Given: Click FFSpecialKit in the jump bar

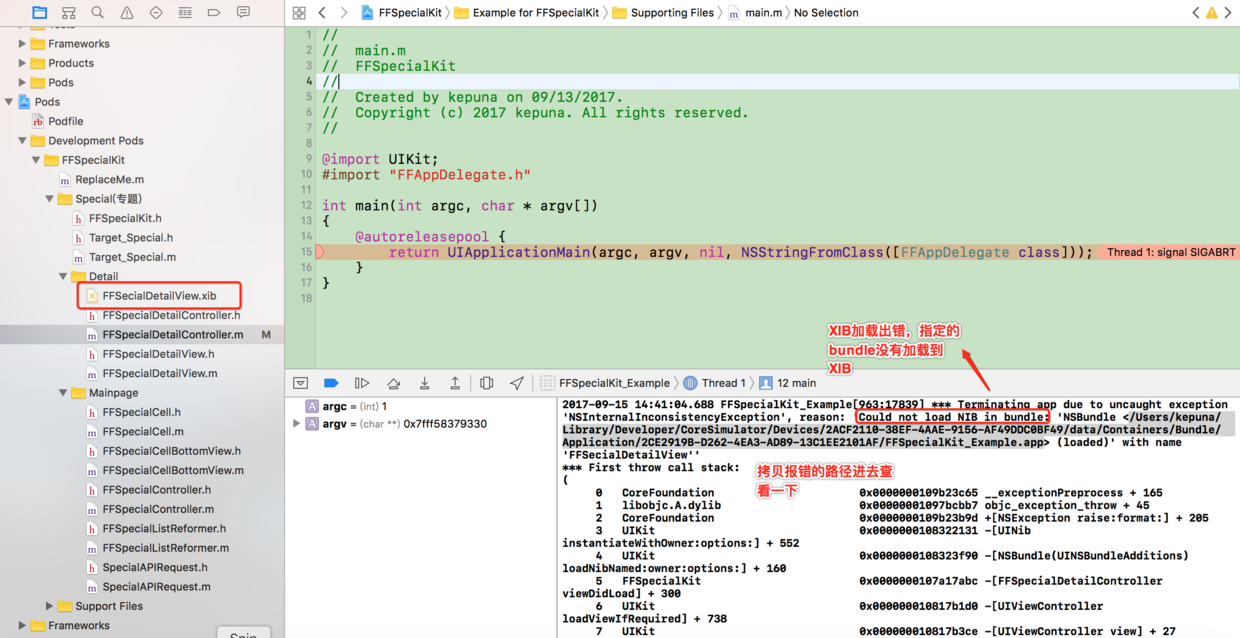Looking at the screenshot, I should point(400,13).
